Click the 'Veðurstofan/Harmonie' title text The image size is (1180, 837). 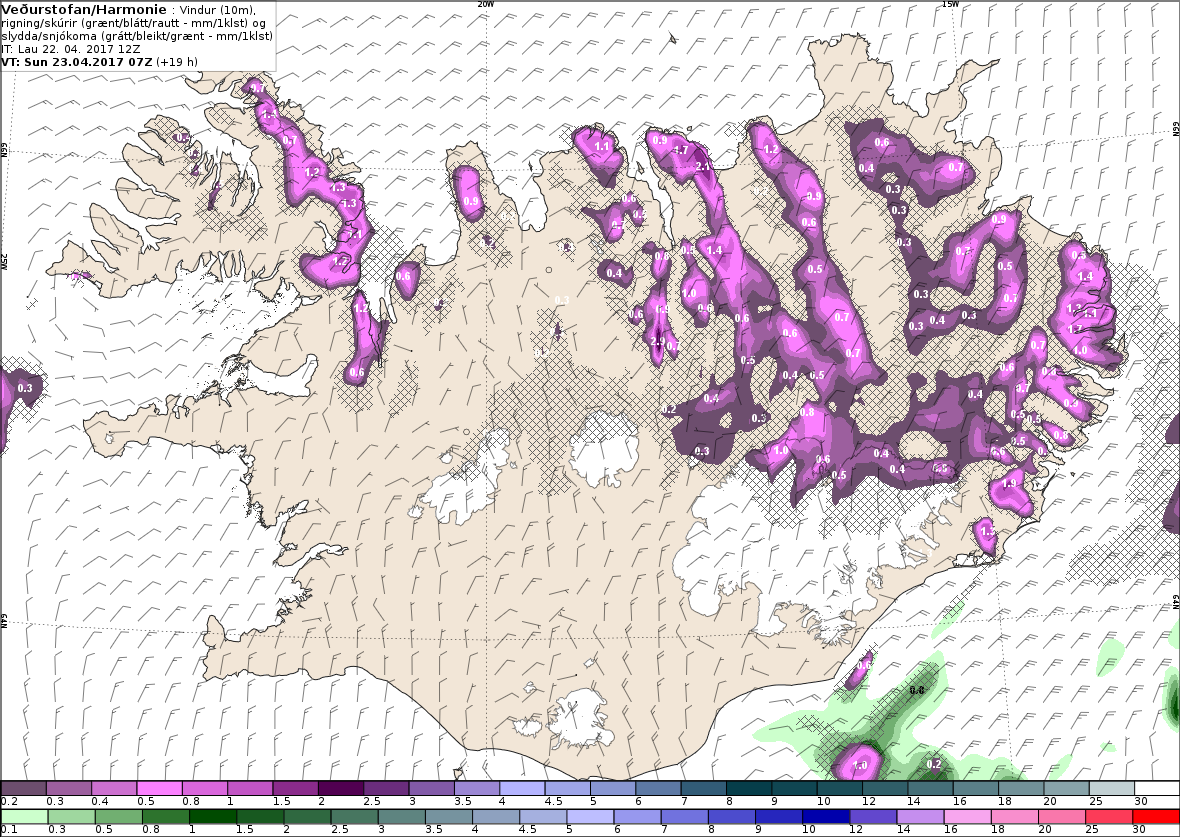pos(84,10)
